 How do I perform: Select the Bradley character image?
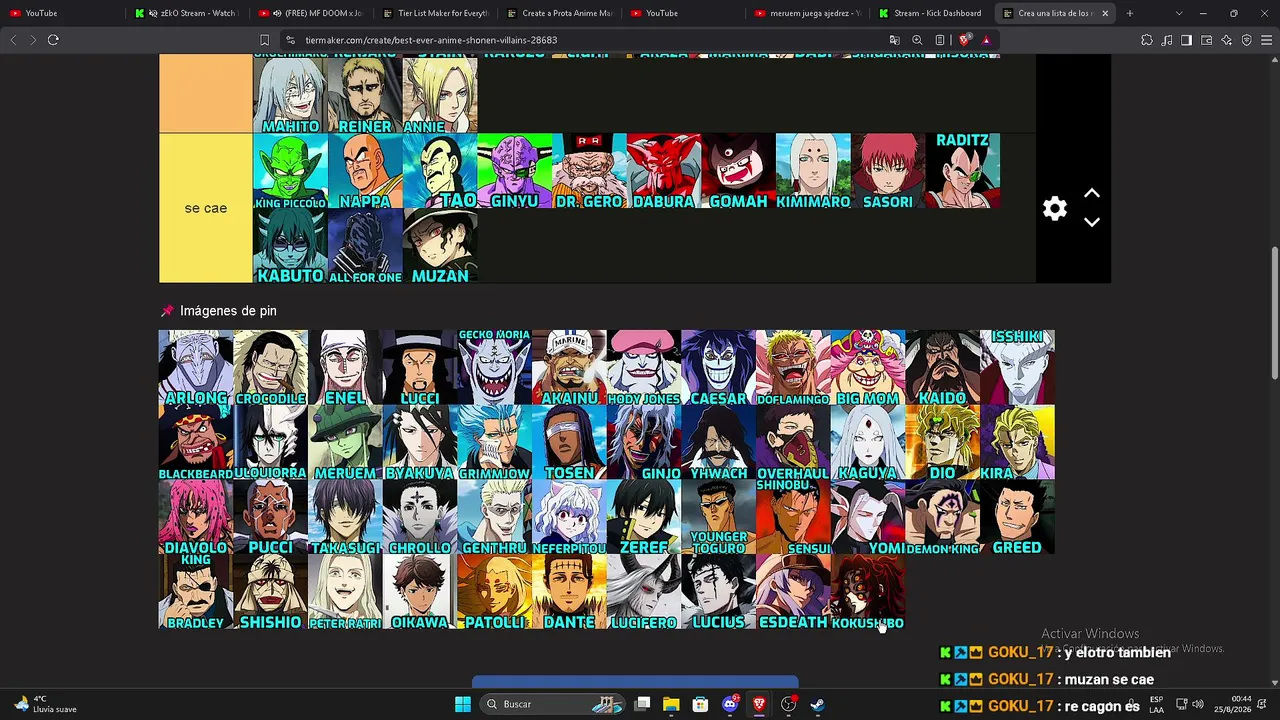[x=196, y=593]
